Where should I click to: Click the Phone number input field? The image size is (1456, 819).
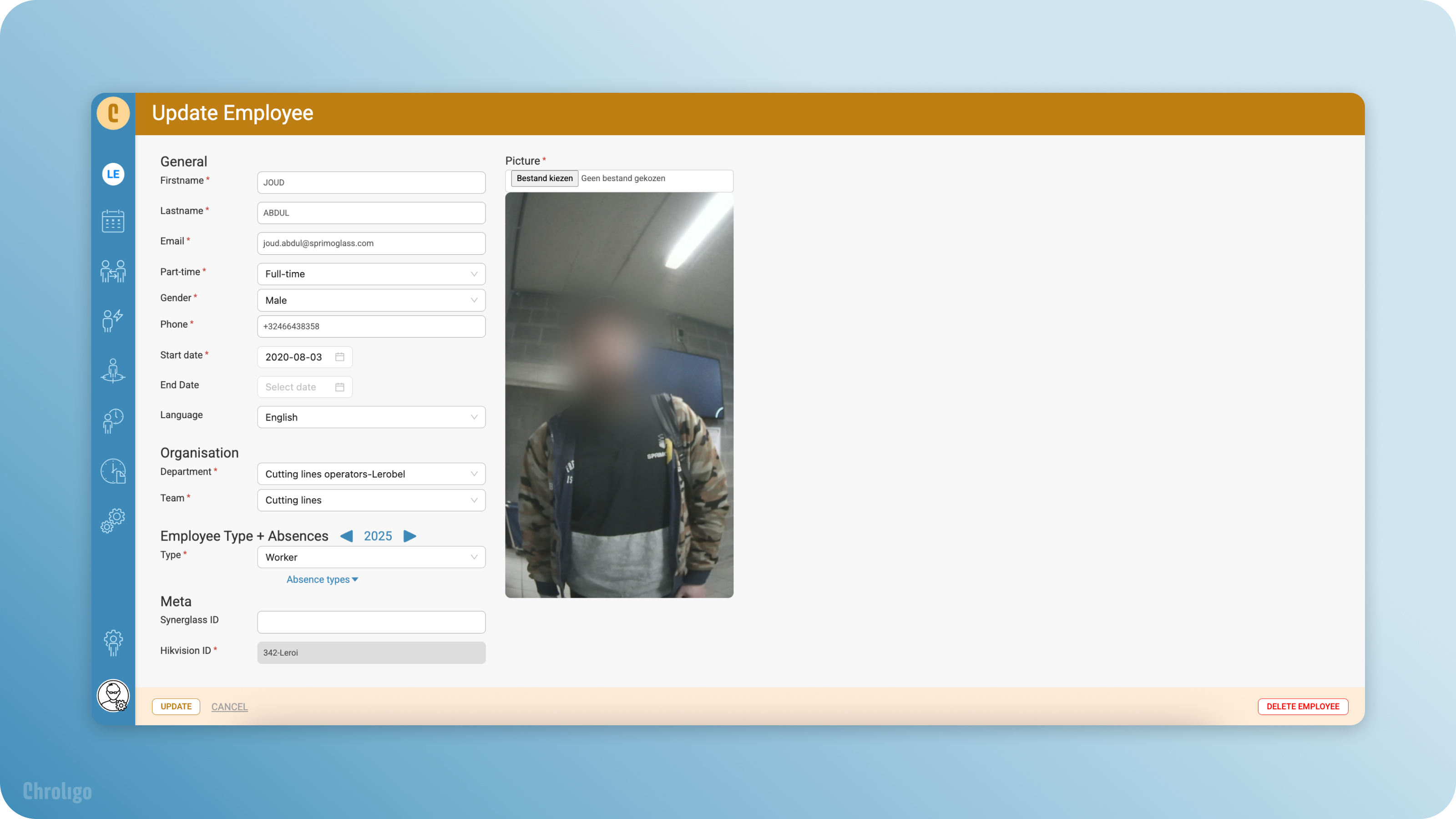click(371, 326)
